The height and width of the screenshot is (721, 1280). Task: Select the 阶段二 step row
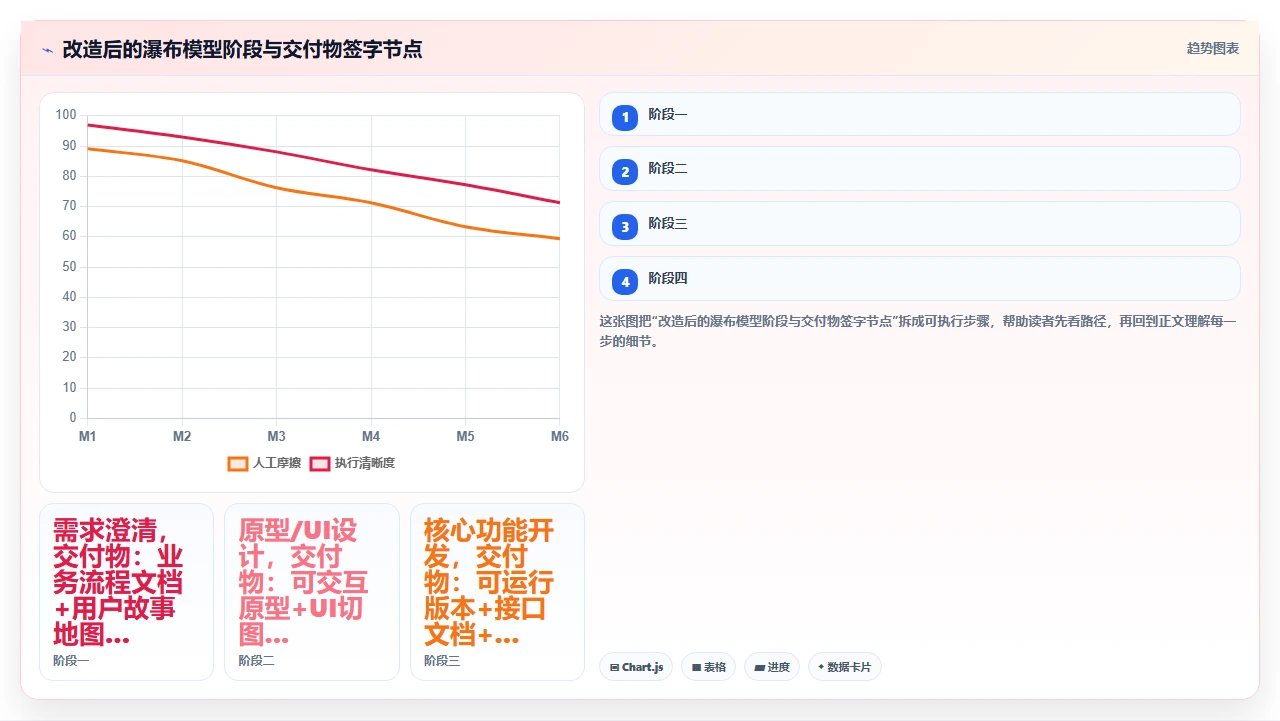(919, 169)
